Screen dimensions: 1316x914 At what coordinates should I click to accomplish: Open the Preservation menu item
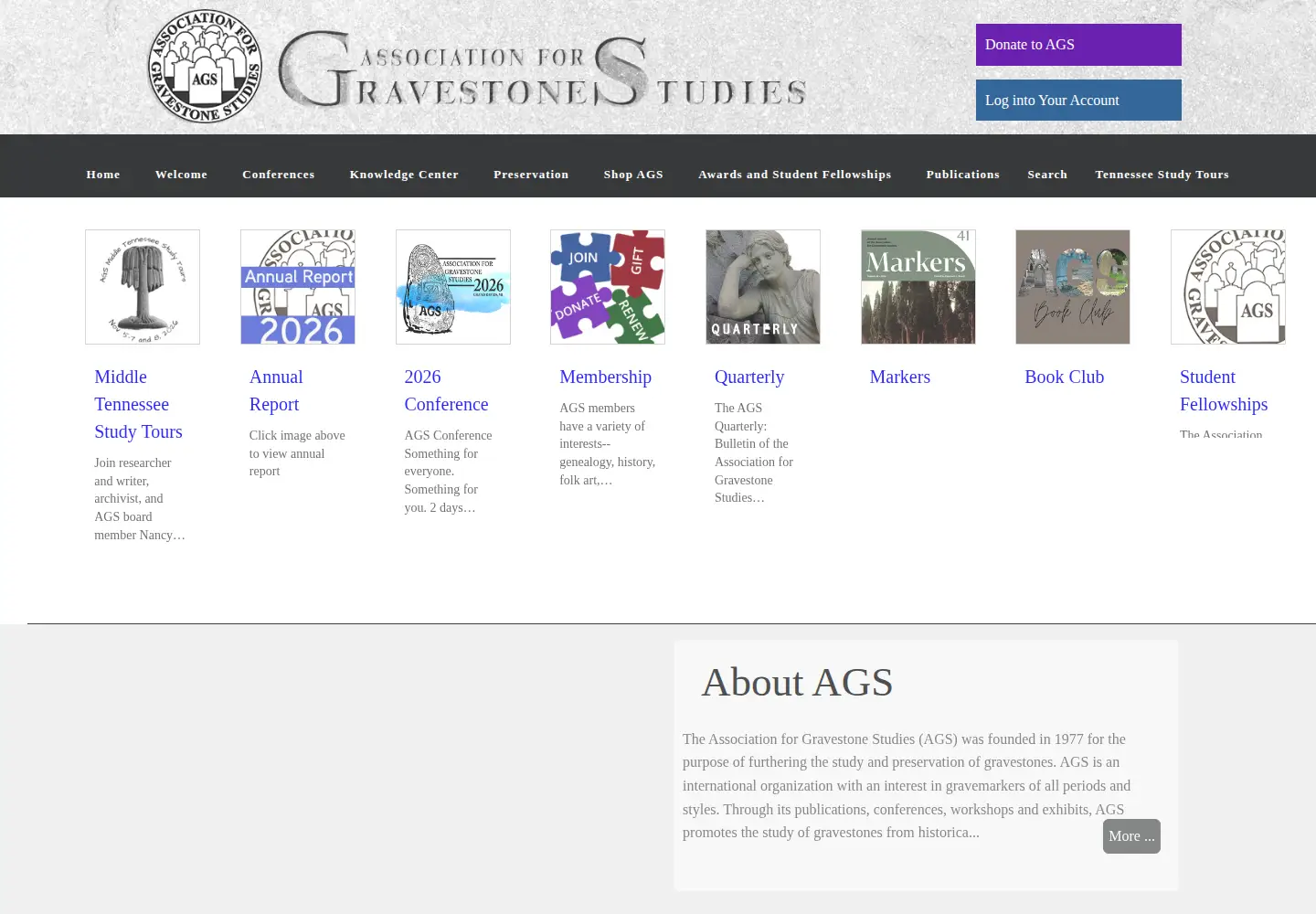point(531,175)
